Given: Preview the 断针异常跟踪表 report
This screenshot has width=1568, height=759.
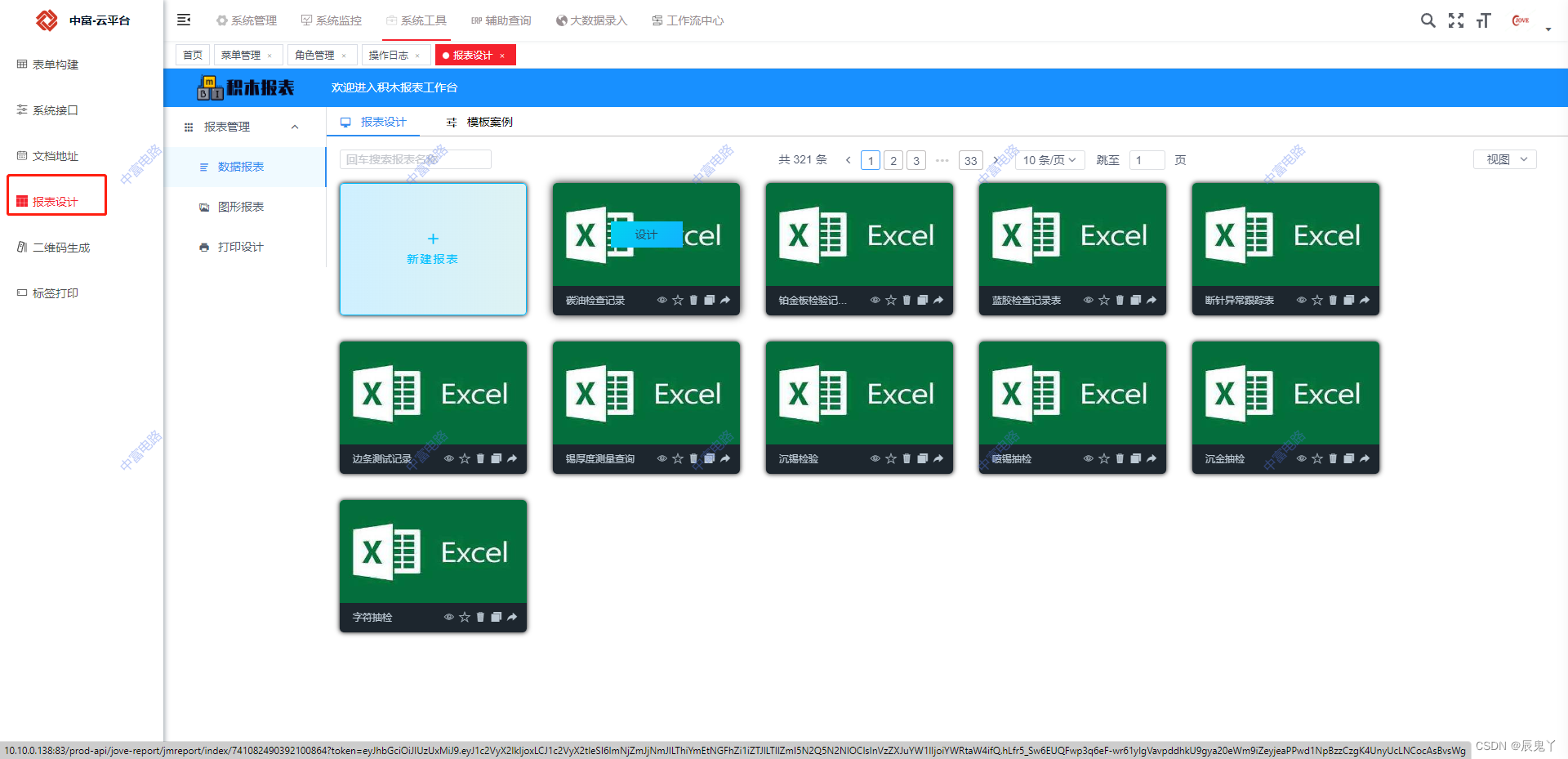Looking at the screenshot, I should coord(1301,300).
